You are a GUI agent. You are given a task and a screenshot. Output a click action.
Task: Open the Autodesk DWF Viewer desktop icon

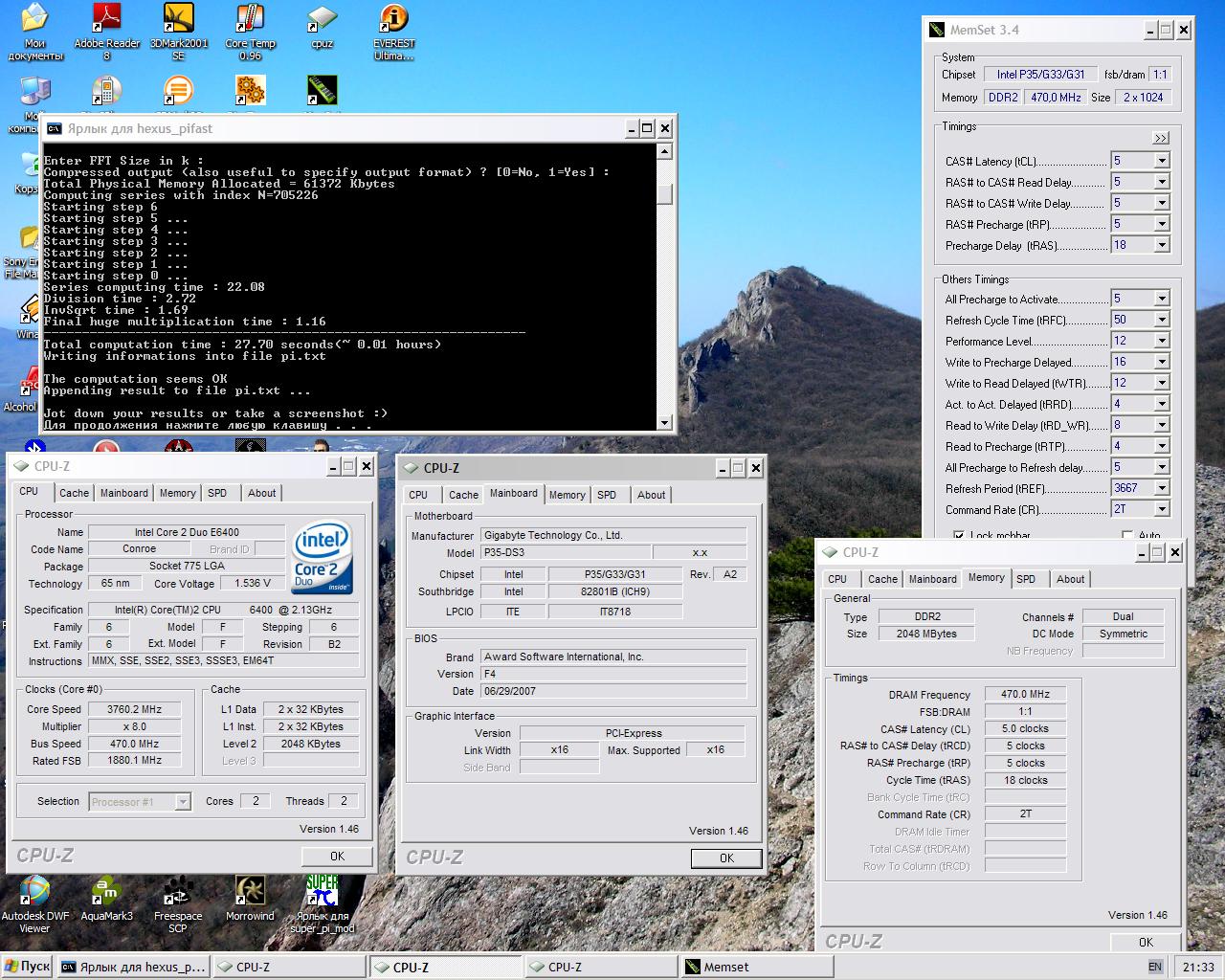34,902
